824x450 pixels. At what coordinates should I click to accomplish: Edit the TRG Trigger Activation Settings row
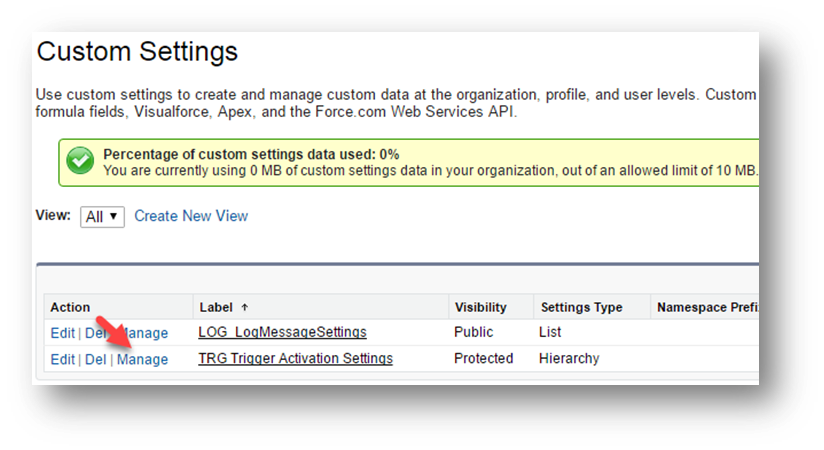coord(62,359)
